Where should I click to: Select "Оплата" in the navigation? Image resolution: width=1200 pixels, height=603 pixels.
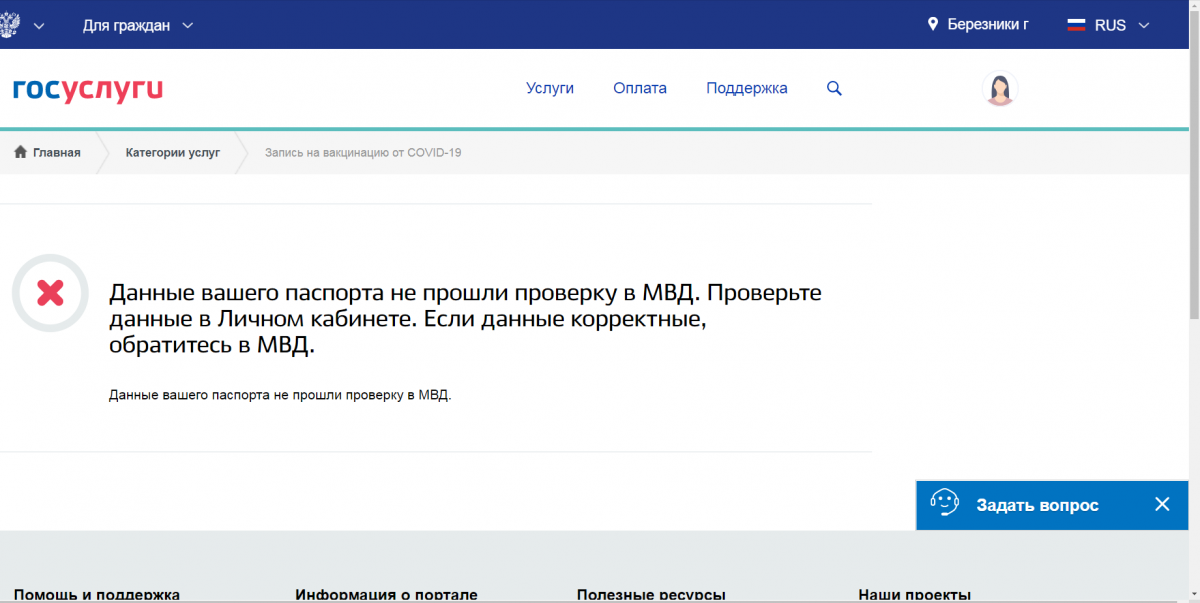pos(640,88)
